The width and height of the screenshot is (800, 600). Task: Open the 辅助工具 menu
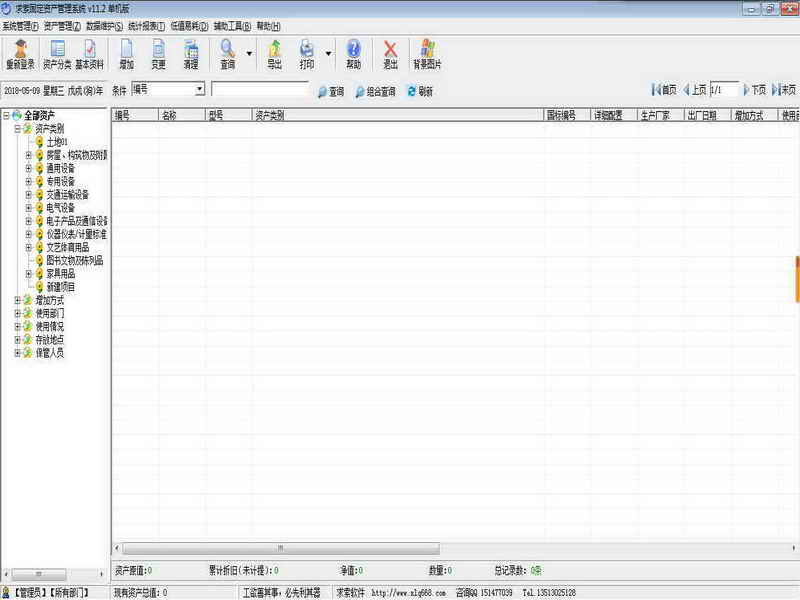(x=232, y=26)
